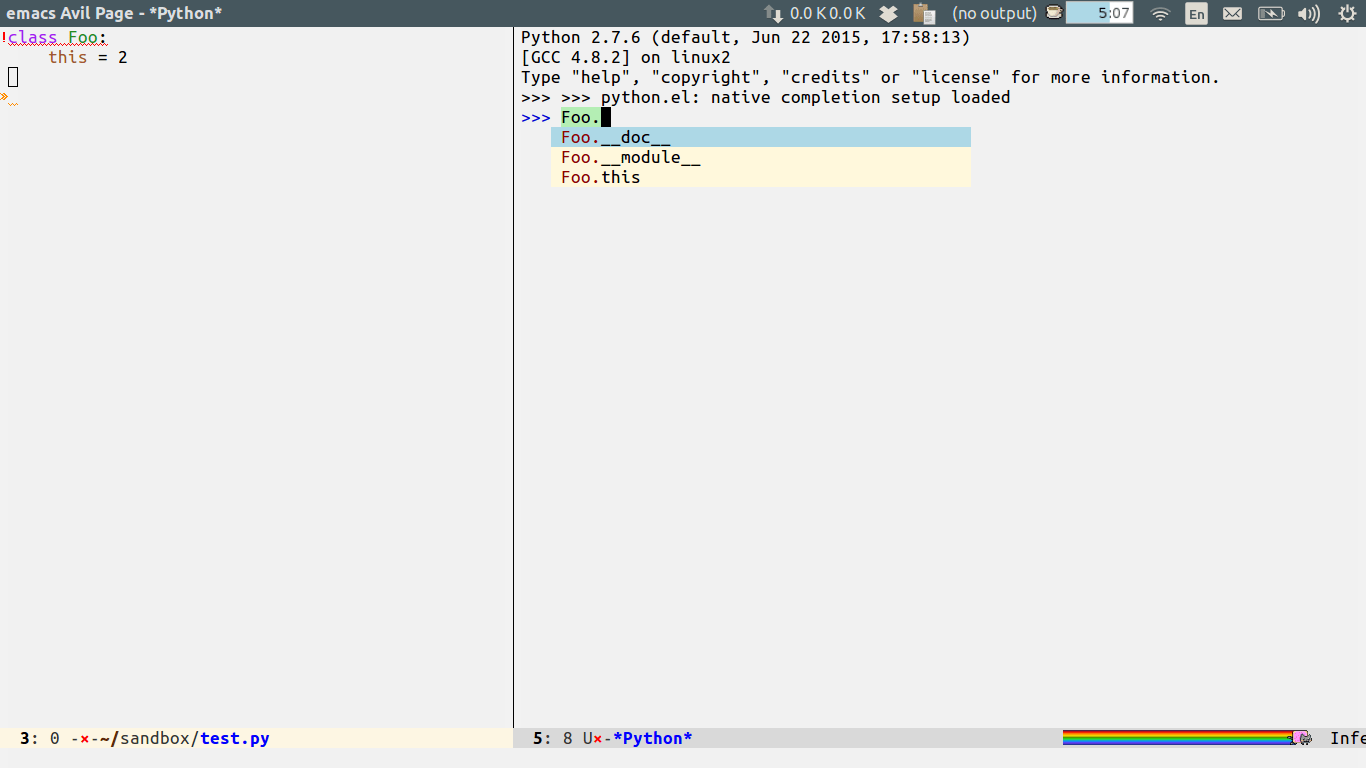Open the clipboard manager in the top panel
Screen dimensions: 1366x768
pyautogui.click(x=924, y=13)
